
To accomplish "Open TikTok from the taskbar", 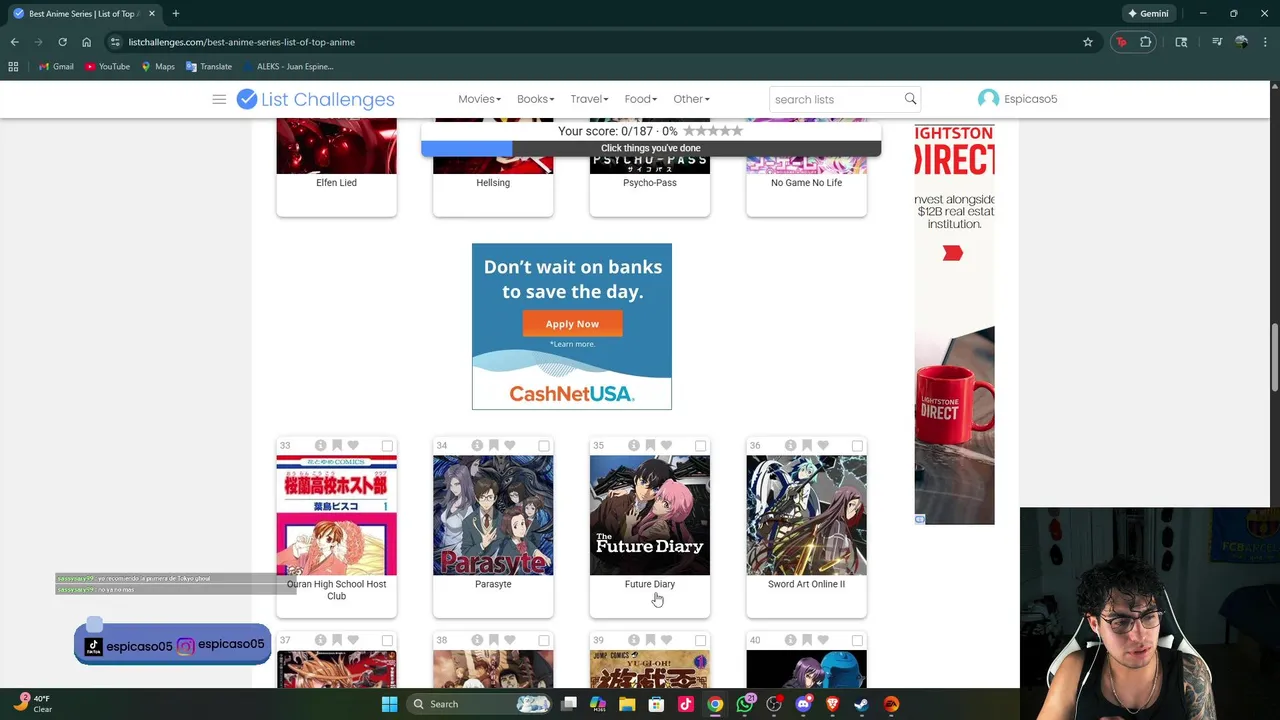I will 686,704.
